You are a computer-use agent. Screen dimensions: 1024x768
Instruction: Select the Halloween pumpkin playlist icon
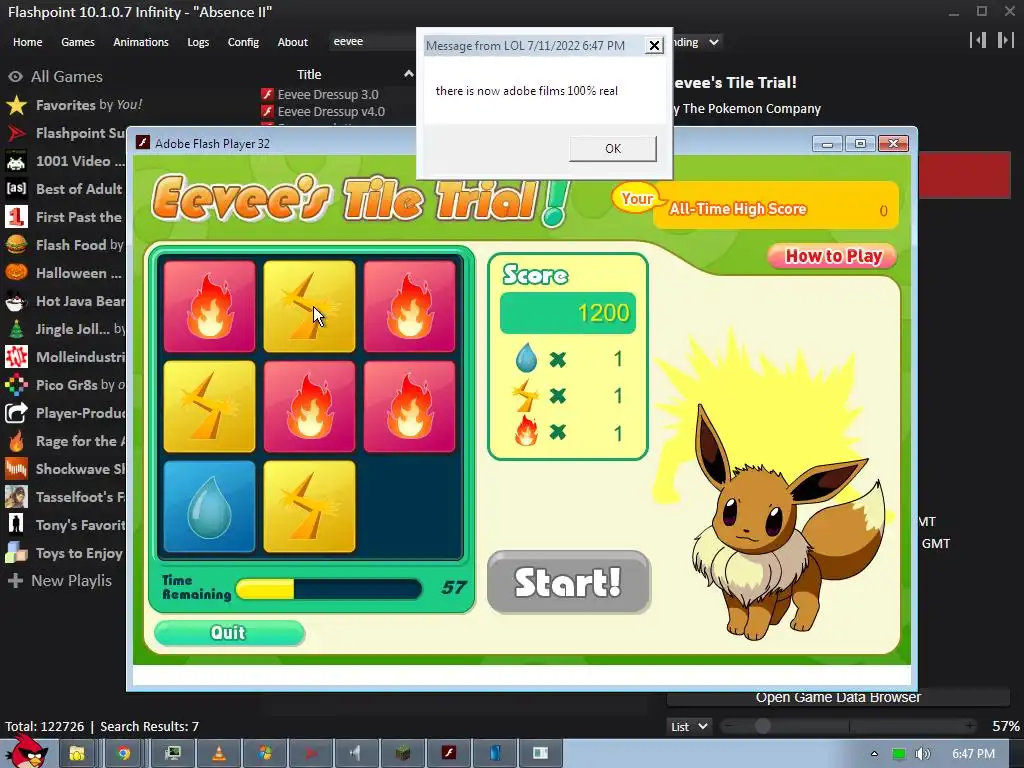point(16,273)
